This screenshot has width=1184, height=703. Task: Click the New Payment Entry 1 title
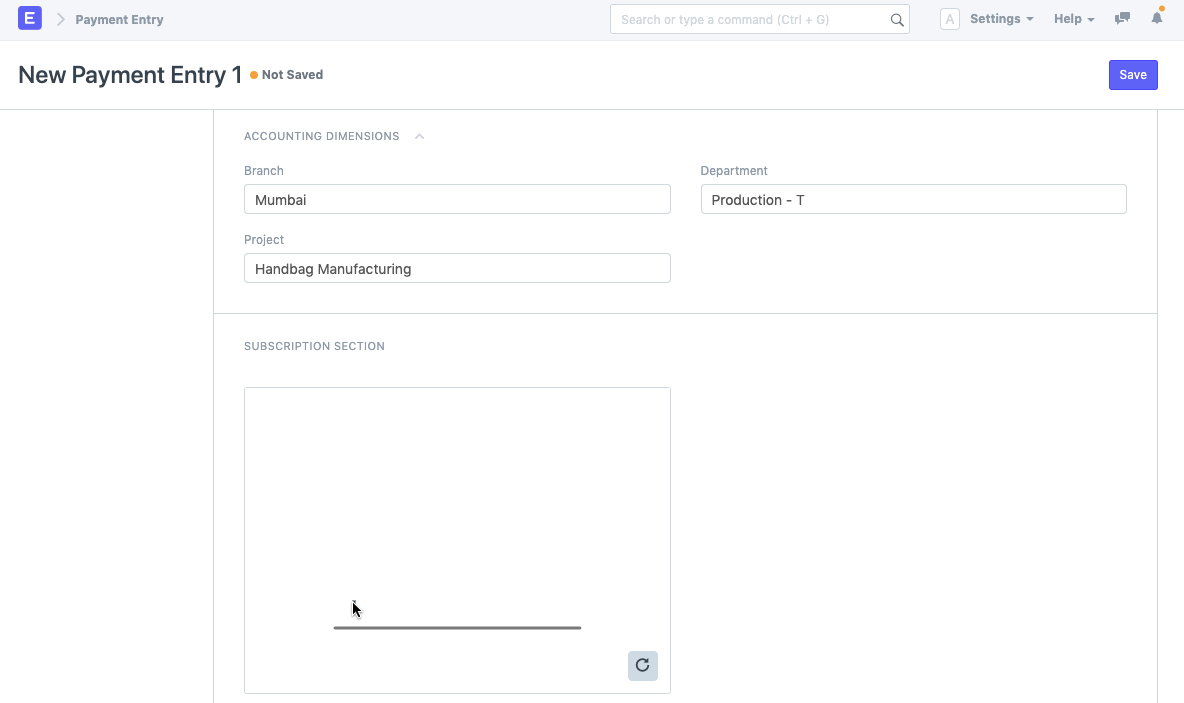[x=130, y=75]
